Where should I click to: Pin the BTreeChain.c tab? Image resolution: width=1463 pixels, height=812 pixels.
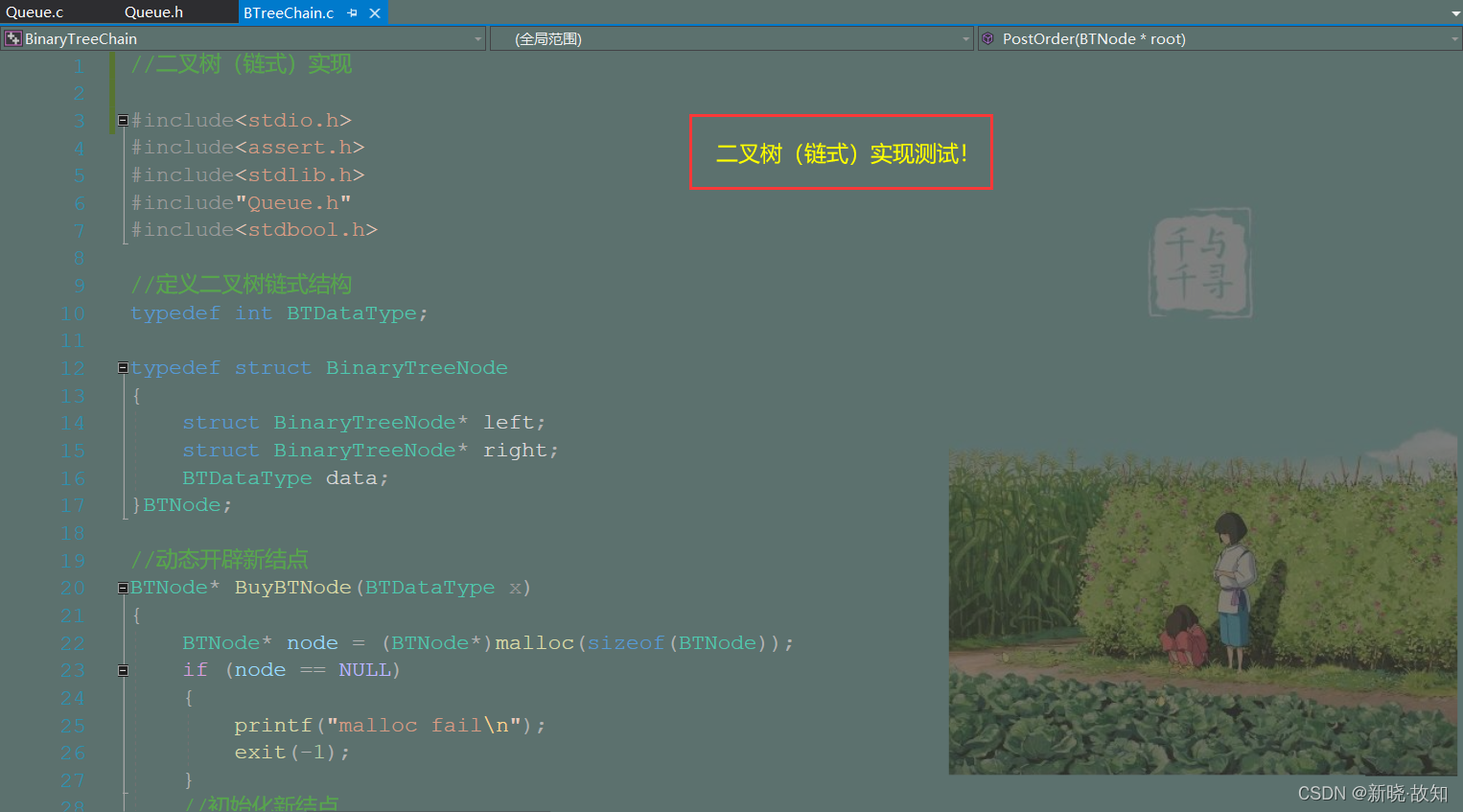click(x=352, y=12)
